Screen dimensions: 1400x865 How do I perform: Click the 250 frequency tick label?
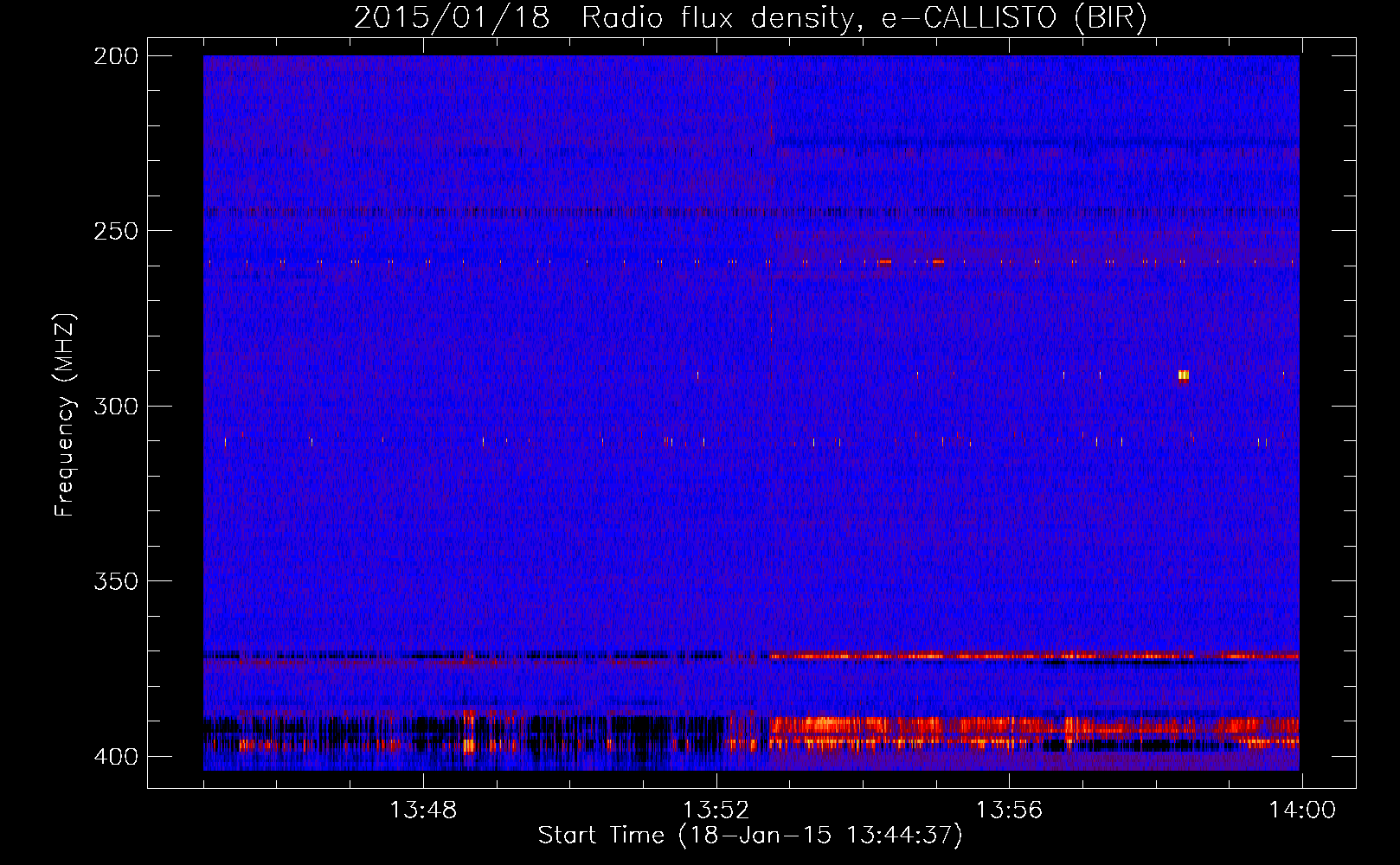(x=116, y=231)
